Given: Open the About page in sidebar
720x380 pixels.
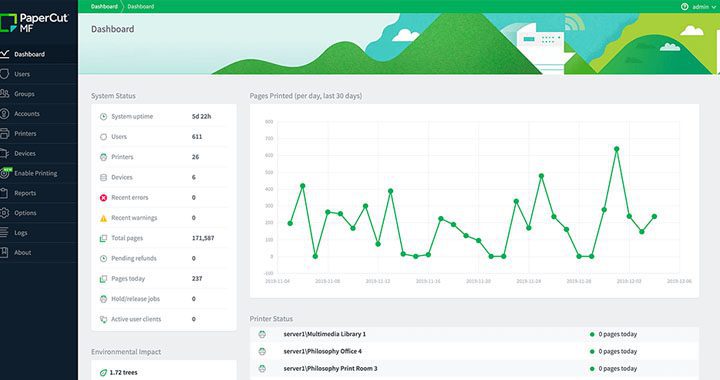Looking at the screenshot, I should tap(23, 252).
